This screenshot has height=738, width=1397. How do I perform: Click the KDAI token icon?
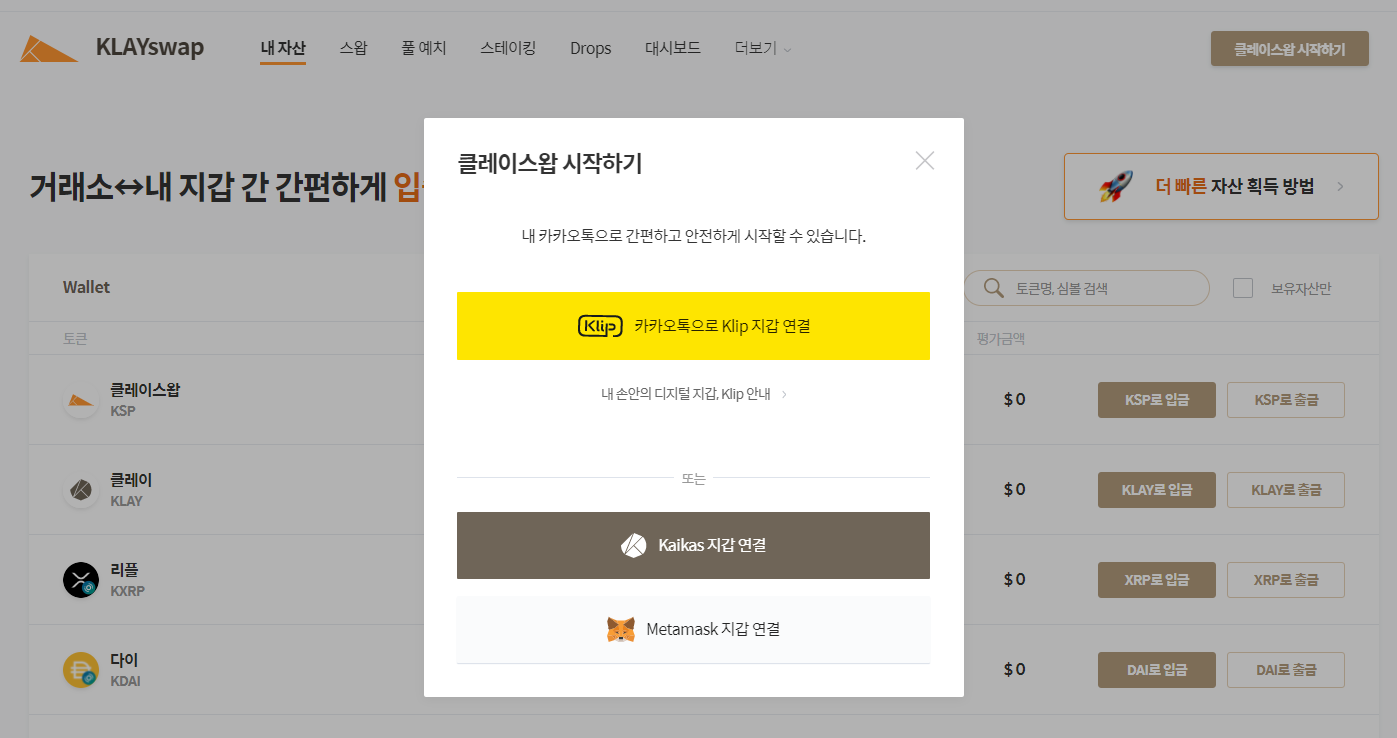point(81,670)
